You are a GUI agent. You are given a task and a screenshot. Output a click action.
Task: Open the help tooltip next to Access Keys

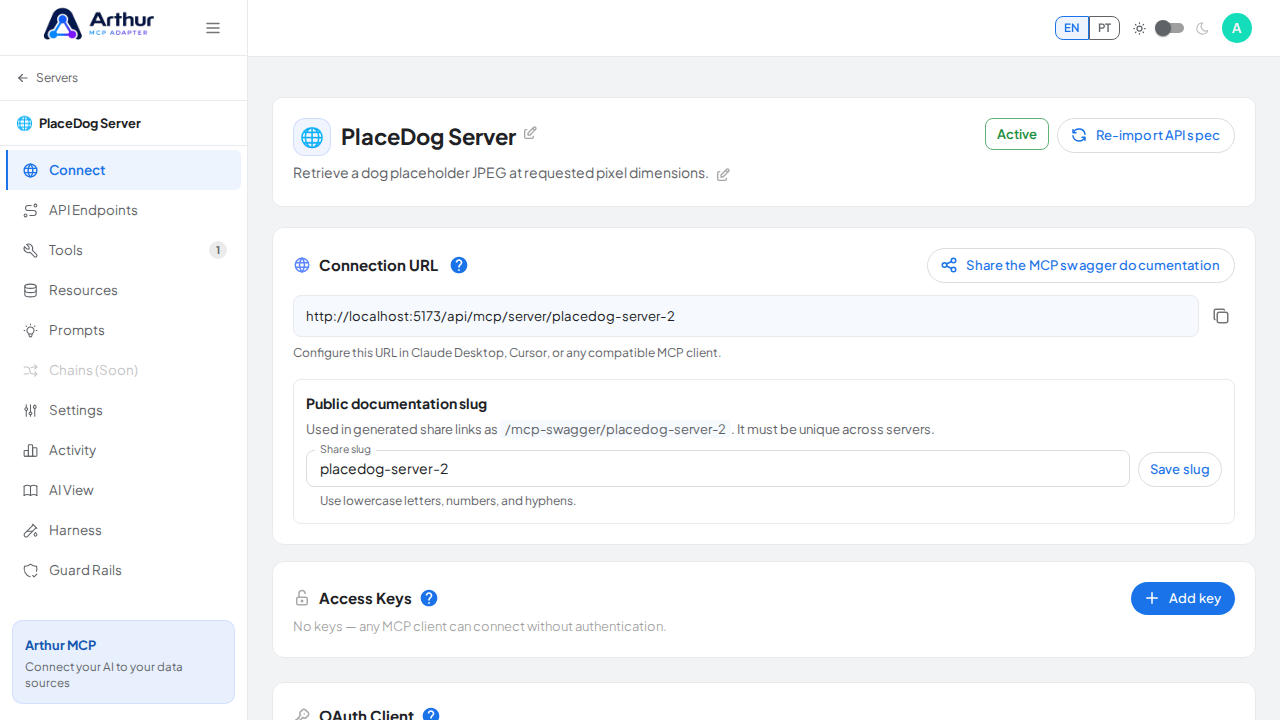(x=429, y=598)
